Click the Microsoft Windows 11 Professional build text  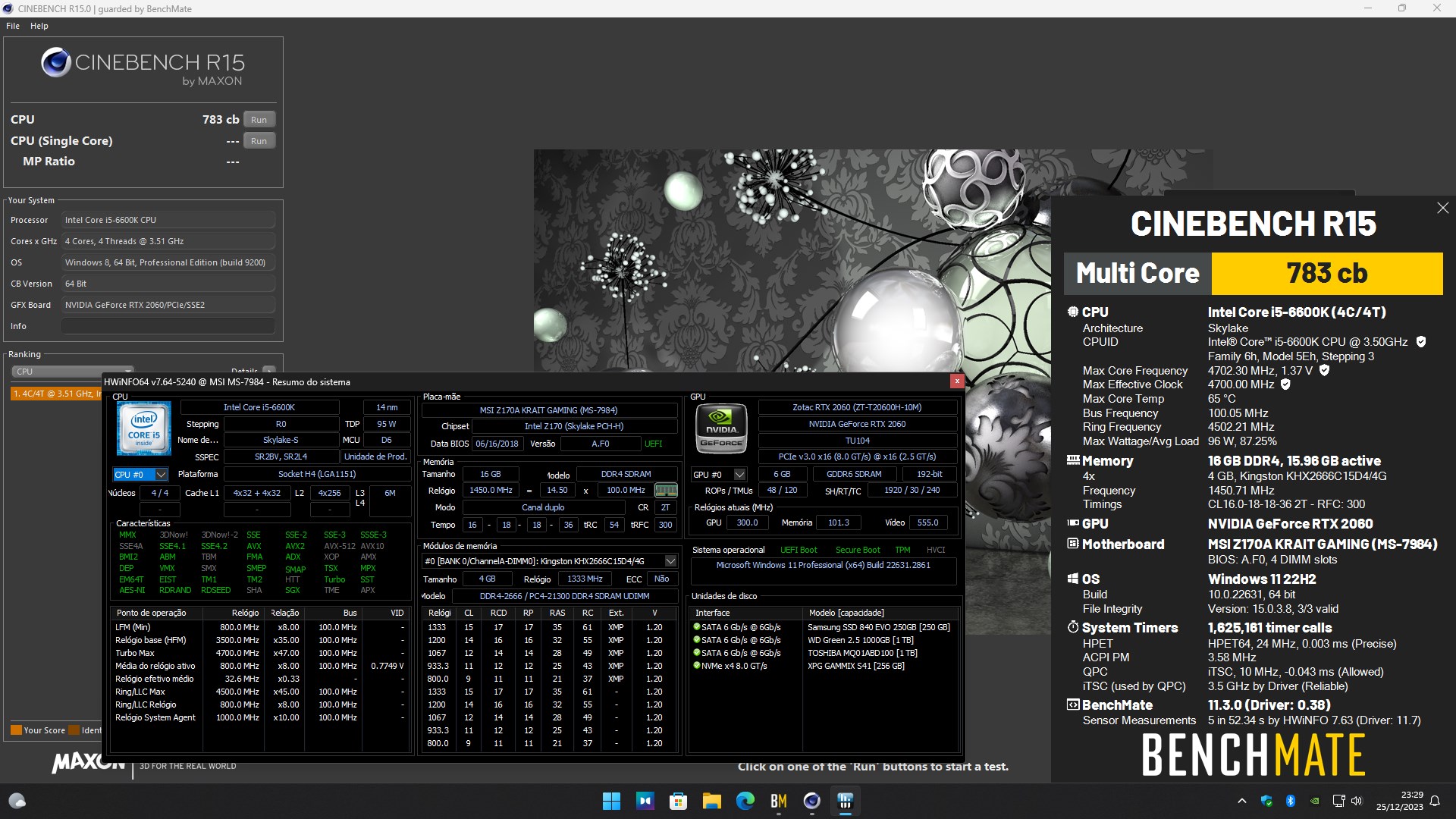tap(823, 565)
